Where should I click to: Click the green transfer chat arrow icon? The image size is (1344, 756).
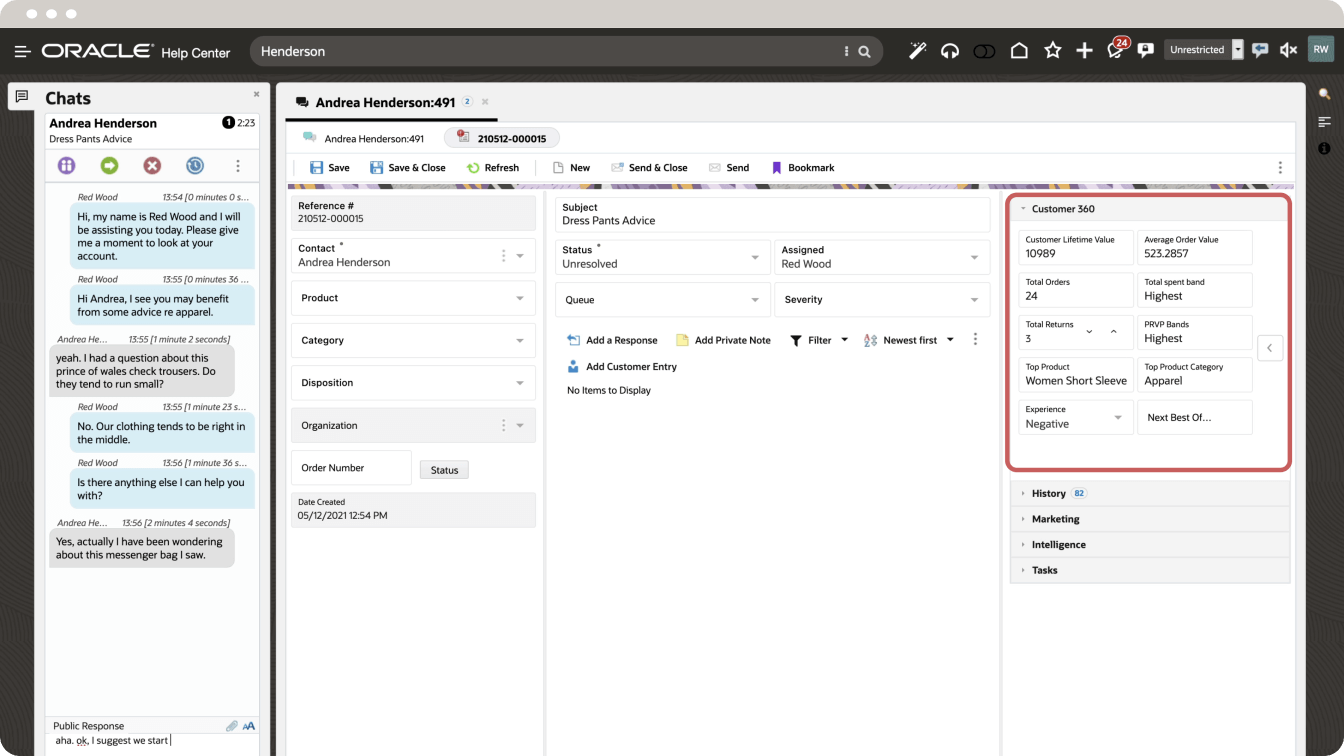coord(109,166)
